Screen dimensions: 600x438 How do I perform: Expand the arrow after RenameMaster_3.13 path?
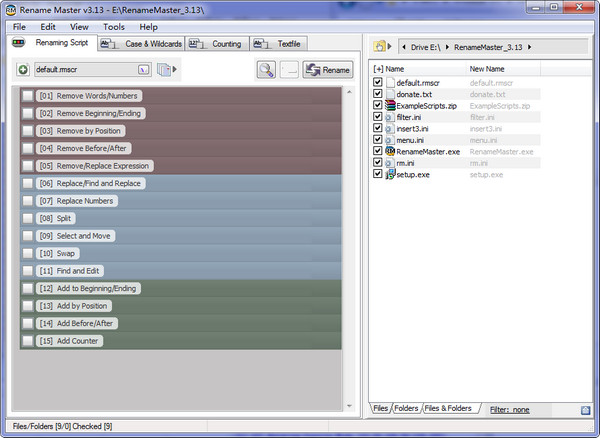pos(530,47)
